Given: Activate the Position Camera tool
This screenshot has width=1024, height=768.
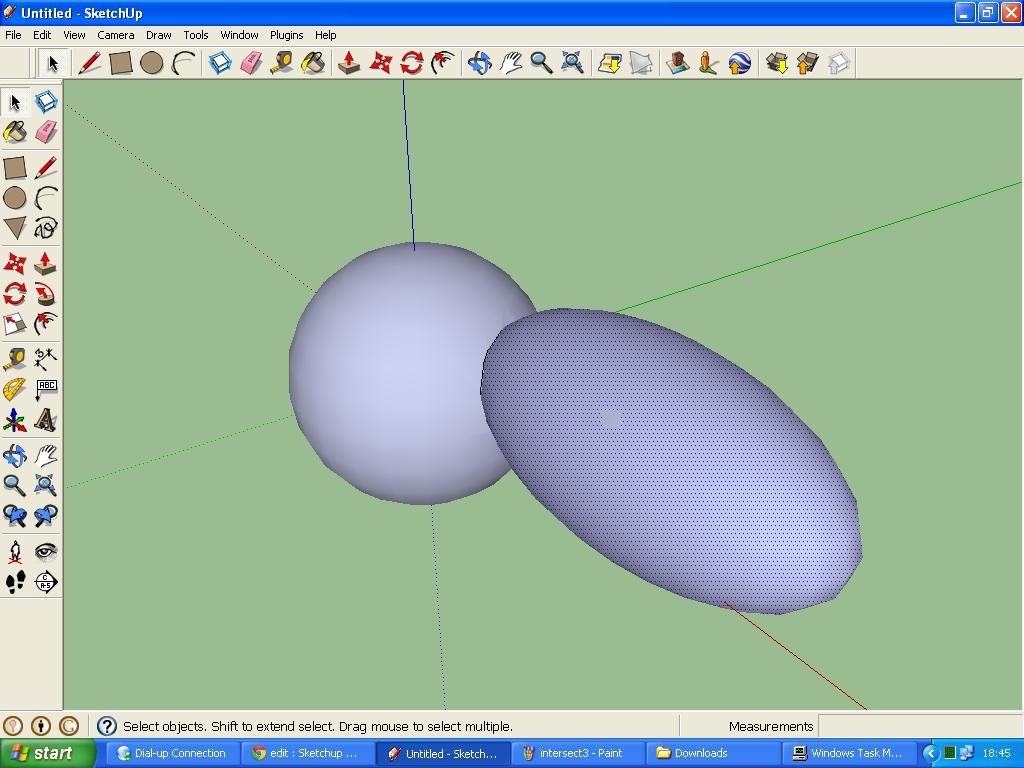Looking at the screenshot, I should (x=14, y=552).
